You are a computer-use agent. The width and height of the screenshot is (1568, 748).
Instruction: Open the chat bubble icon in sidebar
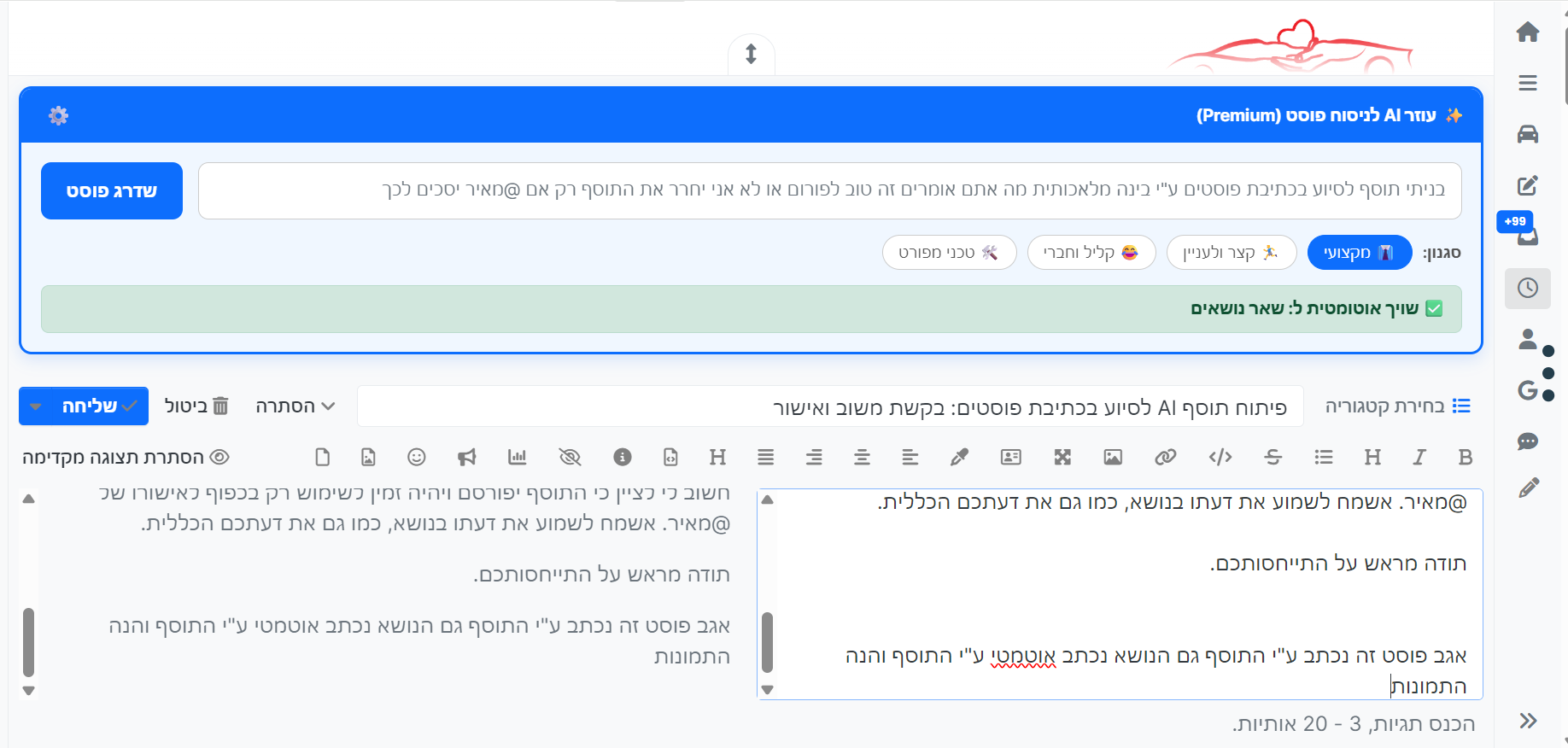click(x=1528, y=441)
